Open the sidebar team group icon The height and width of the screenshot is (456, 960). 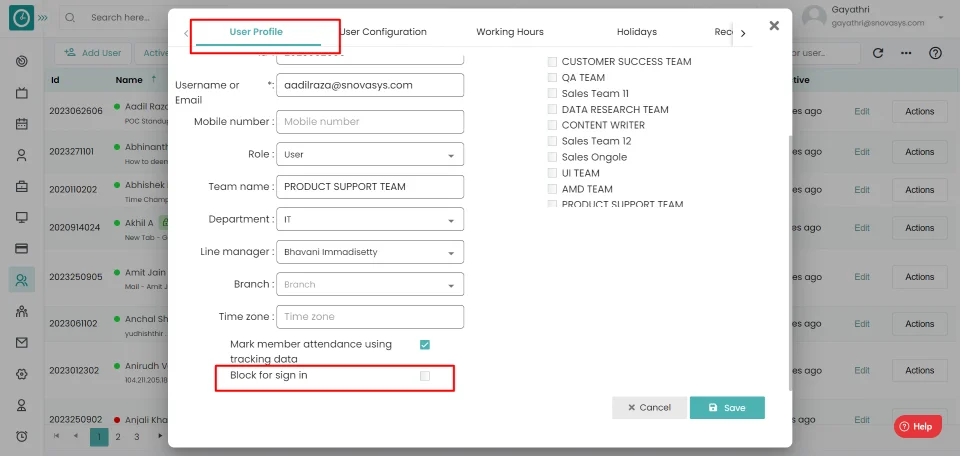point(22,312)
